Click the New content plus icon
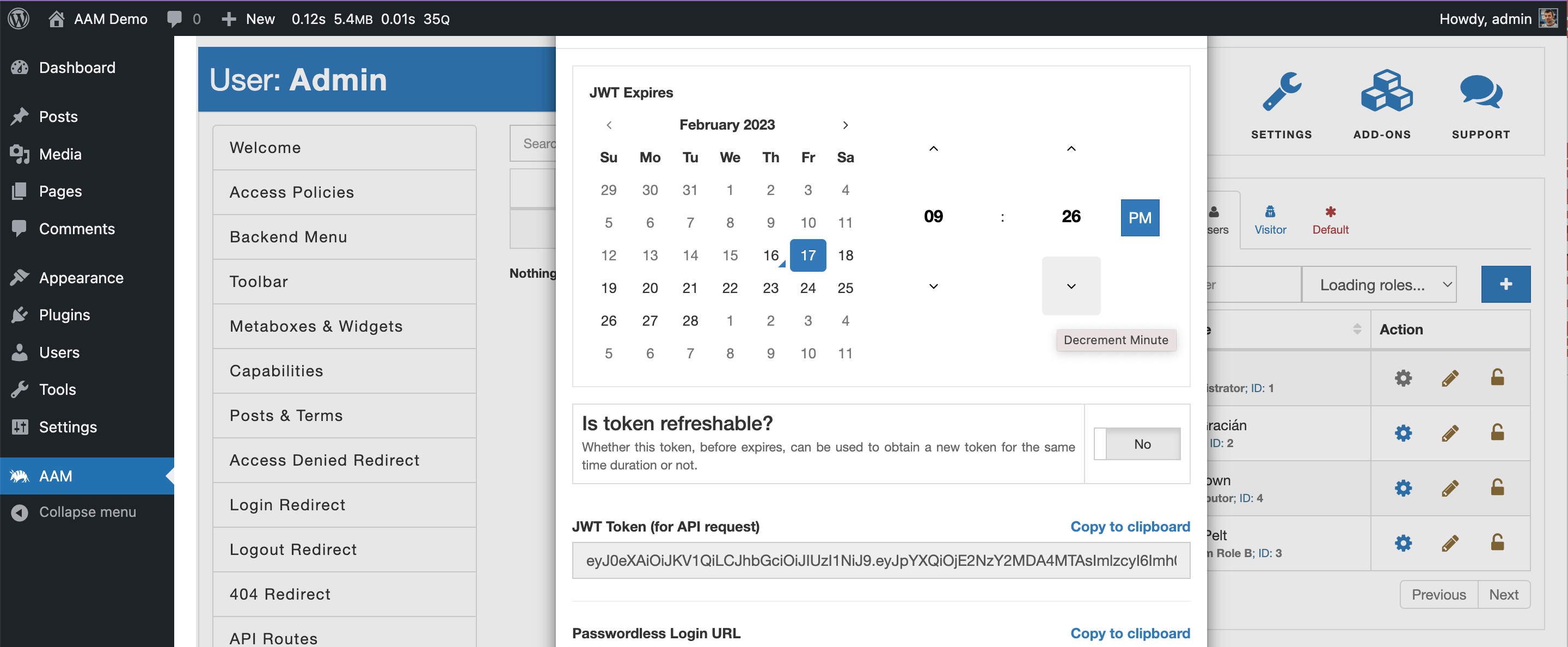 pos(229,19)
